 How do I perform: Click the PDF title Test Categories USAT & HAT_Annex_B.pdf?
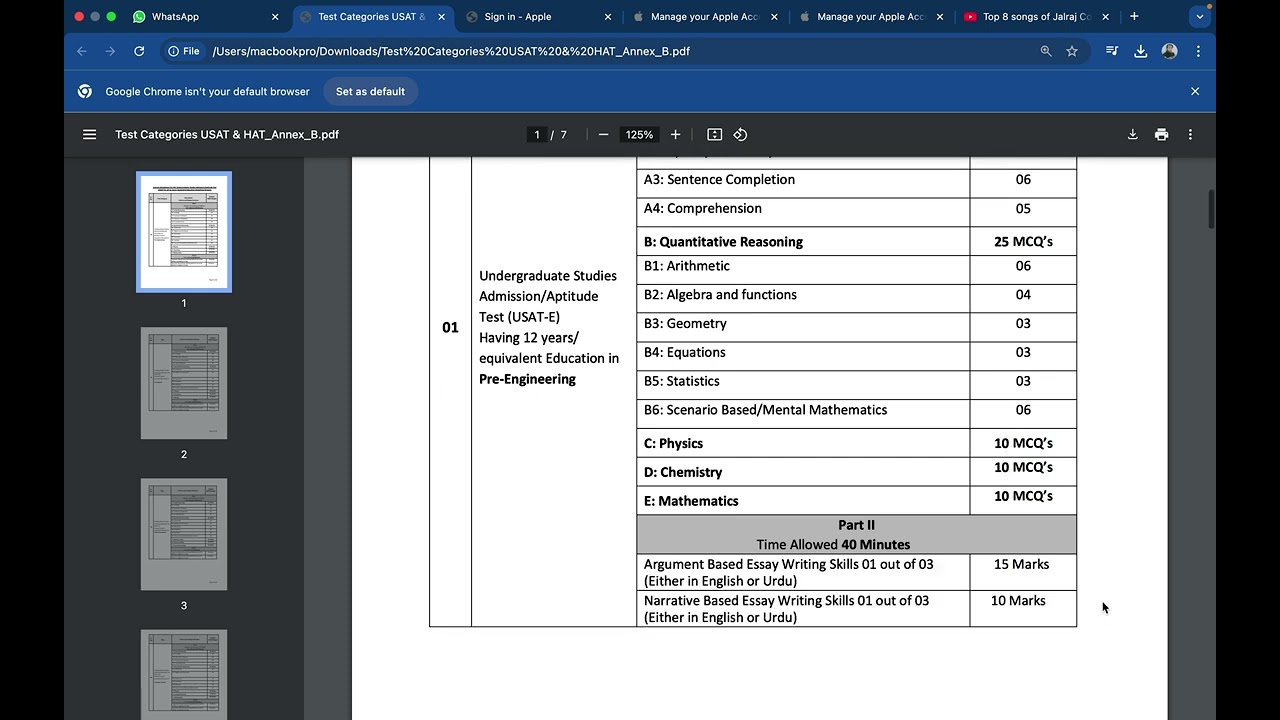pos(227,134)
